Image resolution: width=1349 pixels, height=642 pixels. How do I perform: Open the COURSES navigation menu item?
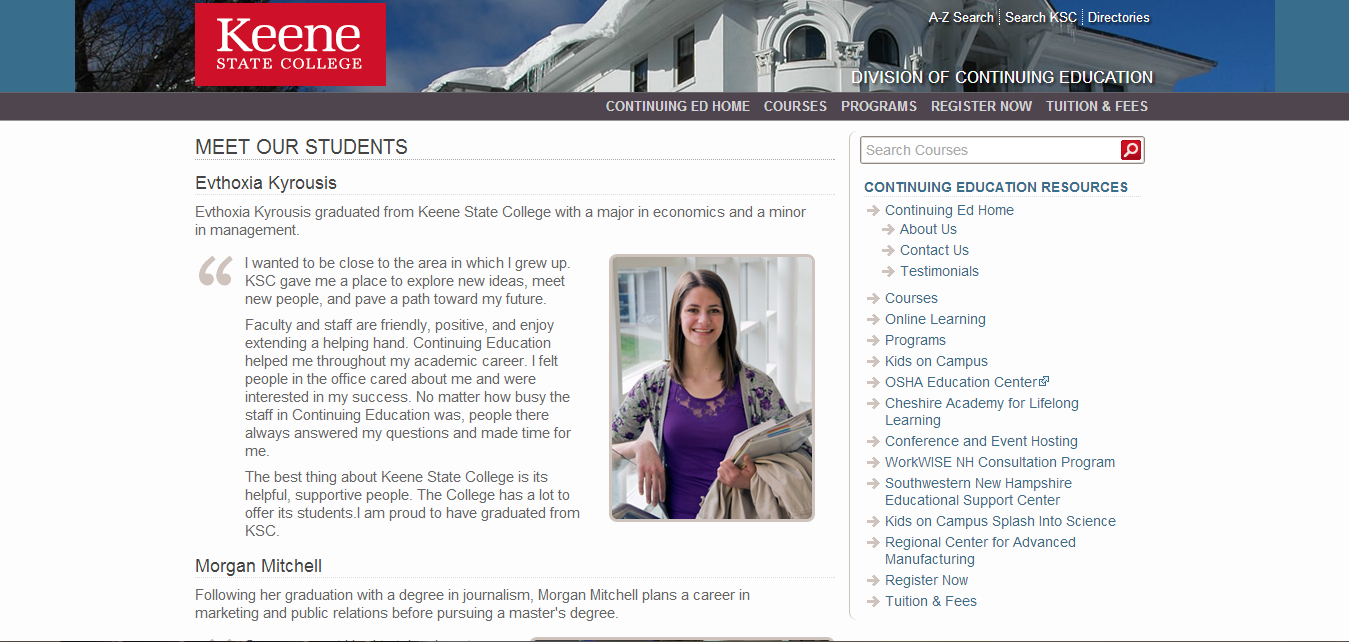tap(795, 106)
